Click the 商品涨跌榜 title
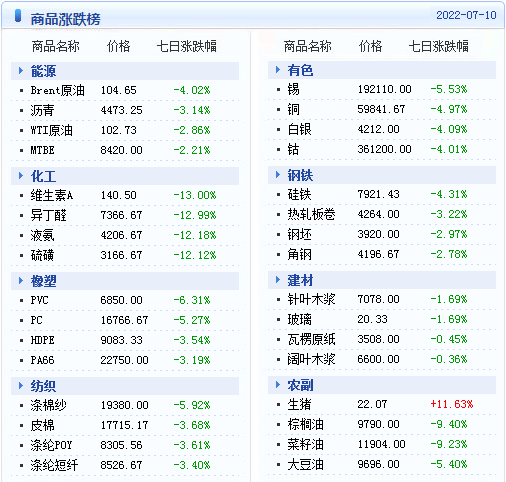The width and height of the screenshot is (506, 482). point(65,19)
